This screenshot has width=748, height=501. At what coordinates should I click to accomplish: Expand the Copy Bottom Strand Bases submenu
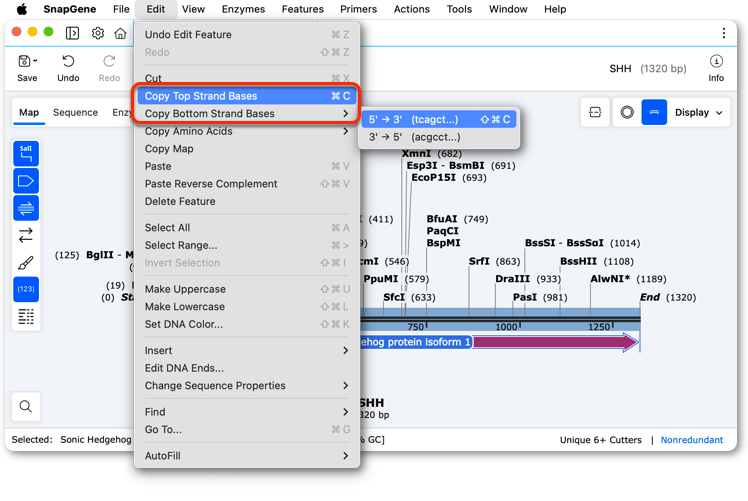point(247,114)
